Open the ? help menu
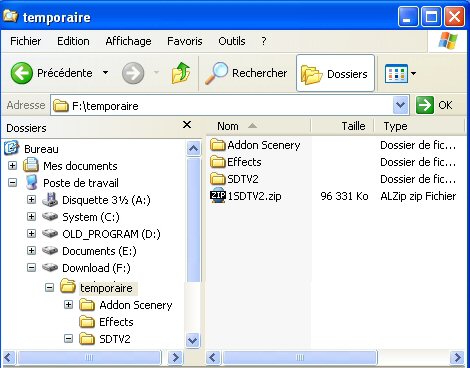The height and width of the screenshot is (368, 470). point(264,41)
